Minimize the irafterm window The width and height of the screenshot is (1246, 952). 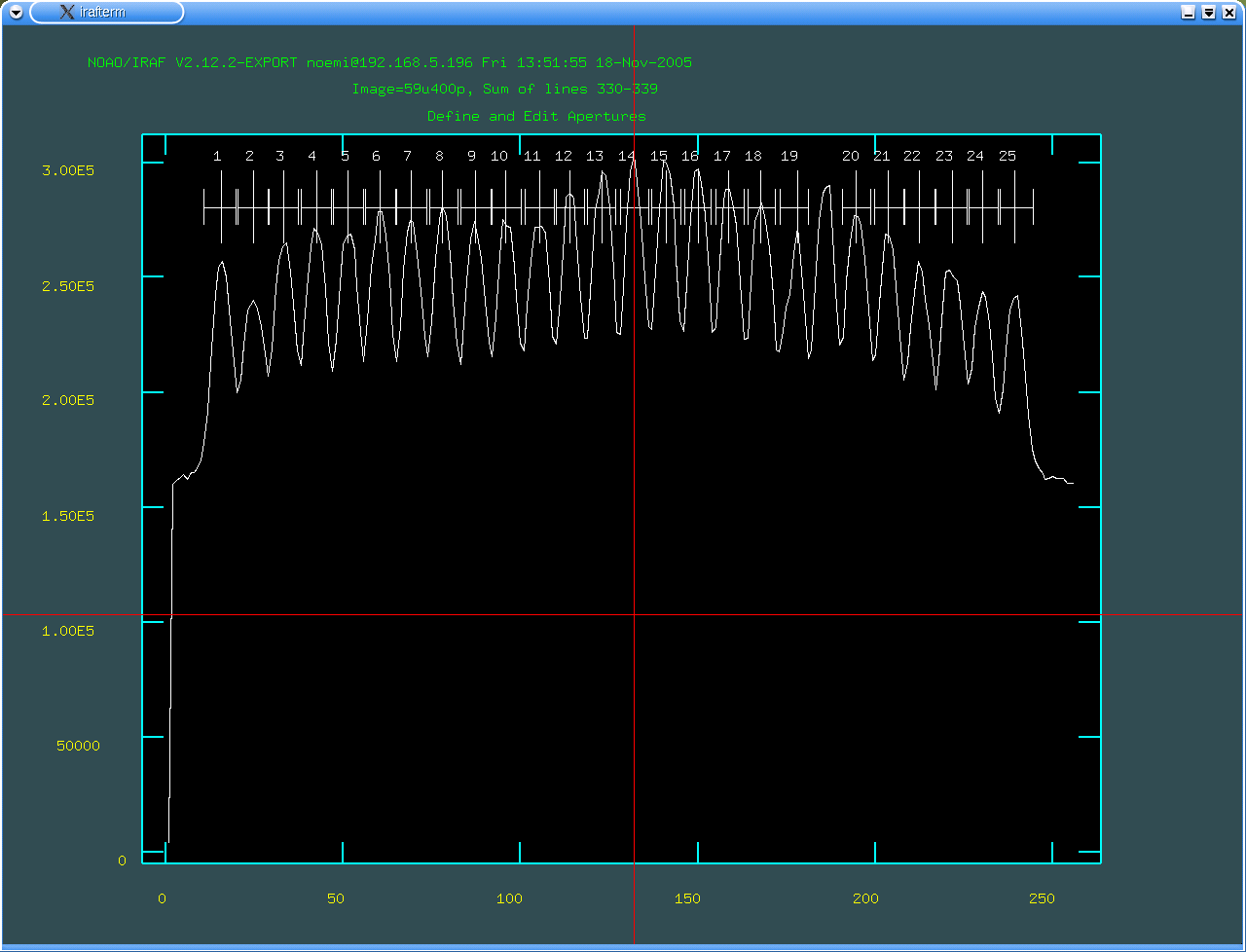(x=1188, y=12)
